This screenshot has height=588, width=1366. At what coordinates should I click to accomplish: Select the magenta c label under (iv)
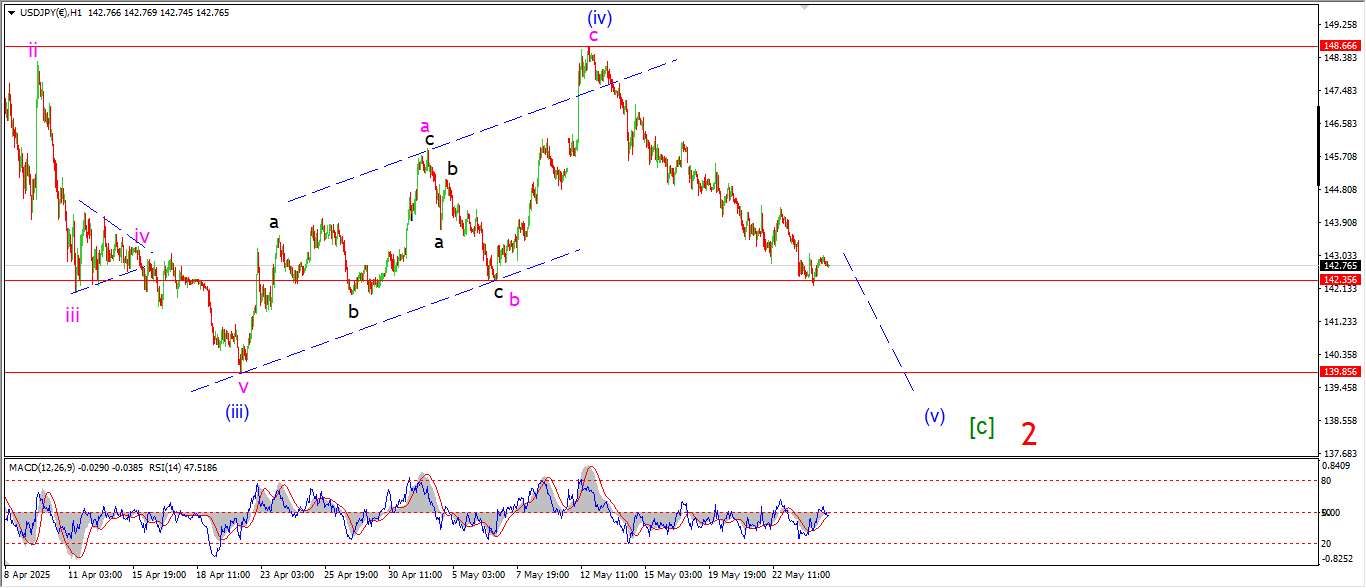click(x=593, y=36)
